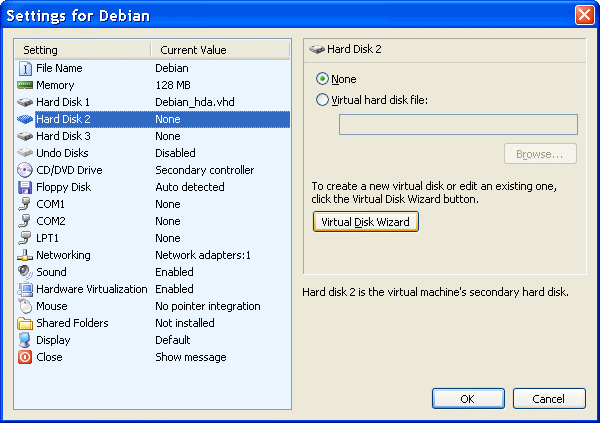Click the Hardware Virtualization icon
Screen dimensions: 600x423
(25, 289)
